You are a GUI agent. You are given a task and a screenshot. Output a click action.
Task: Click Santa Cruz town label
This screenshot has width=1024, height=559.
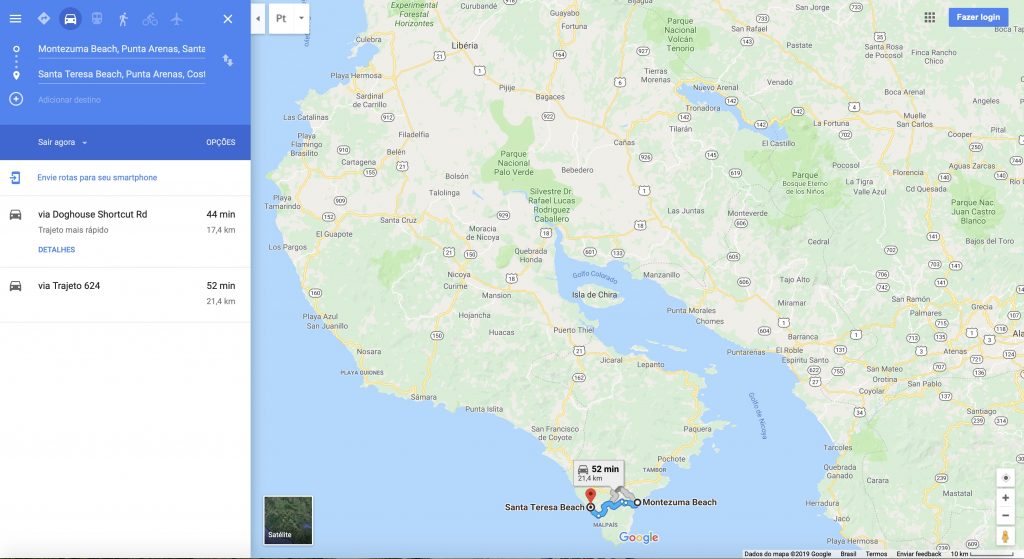[x=398, y=220]
